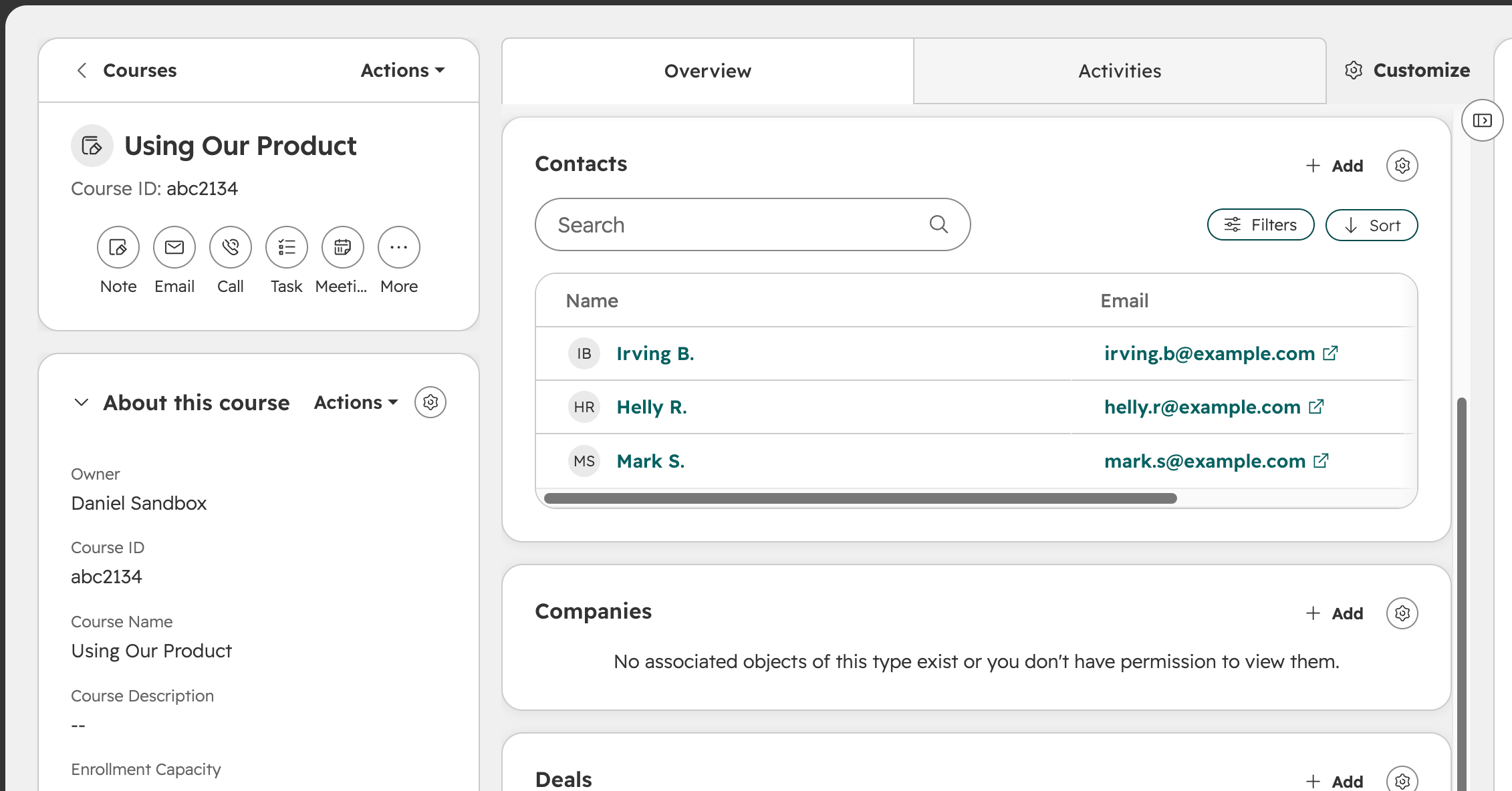Click the page vertical scrollbar
The image size is (1512, 791).
coord(1462,594)
